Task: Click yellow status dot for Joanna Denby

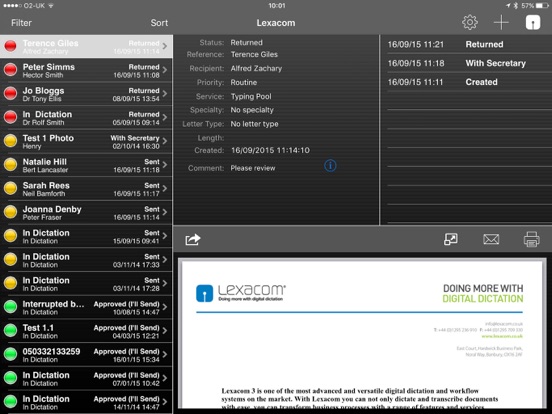Action: (11, 212)
